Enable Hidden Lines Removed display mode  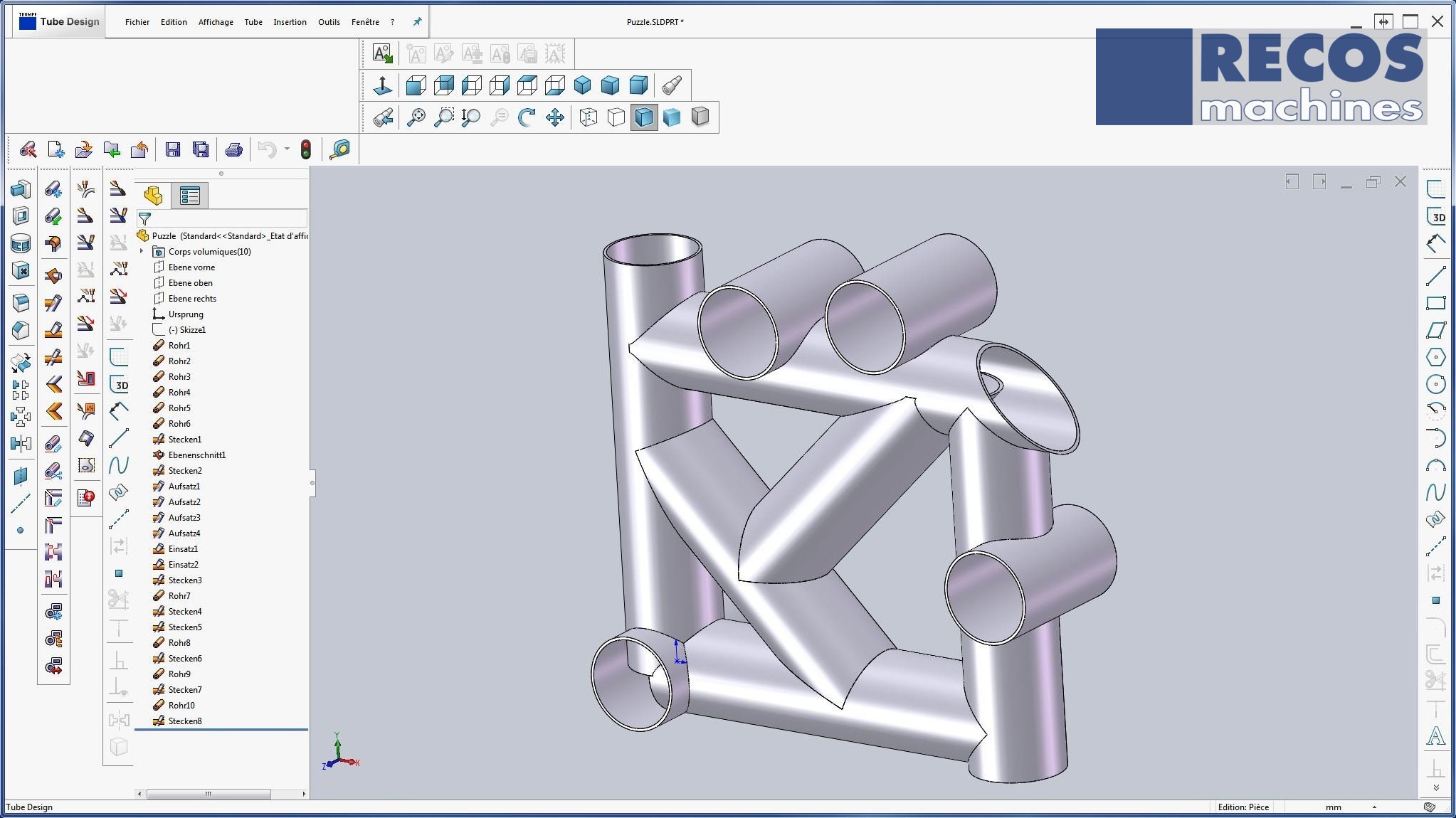[x=616, y=117]
